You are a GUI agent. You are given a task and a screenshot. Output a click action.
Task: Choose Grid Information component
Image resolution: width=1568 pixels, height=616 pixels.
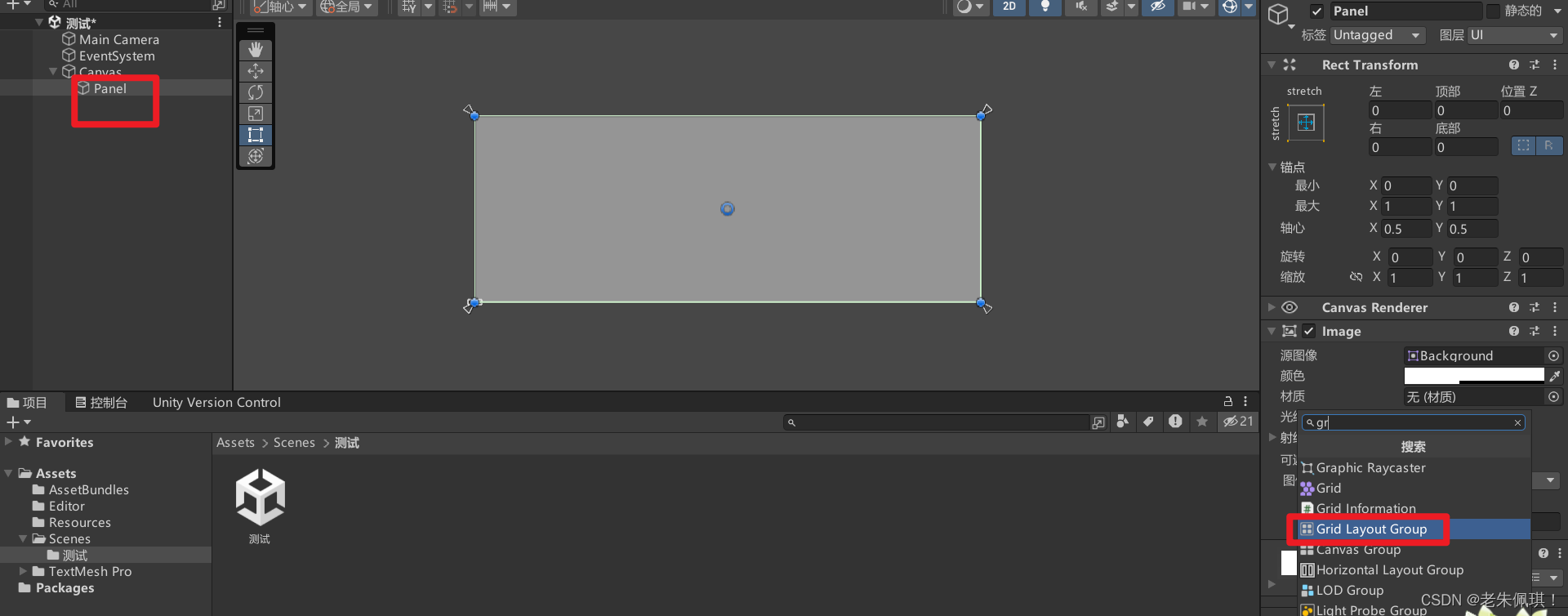point(1414,508)
